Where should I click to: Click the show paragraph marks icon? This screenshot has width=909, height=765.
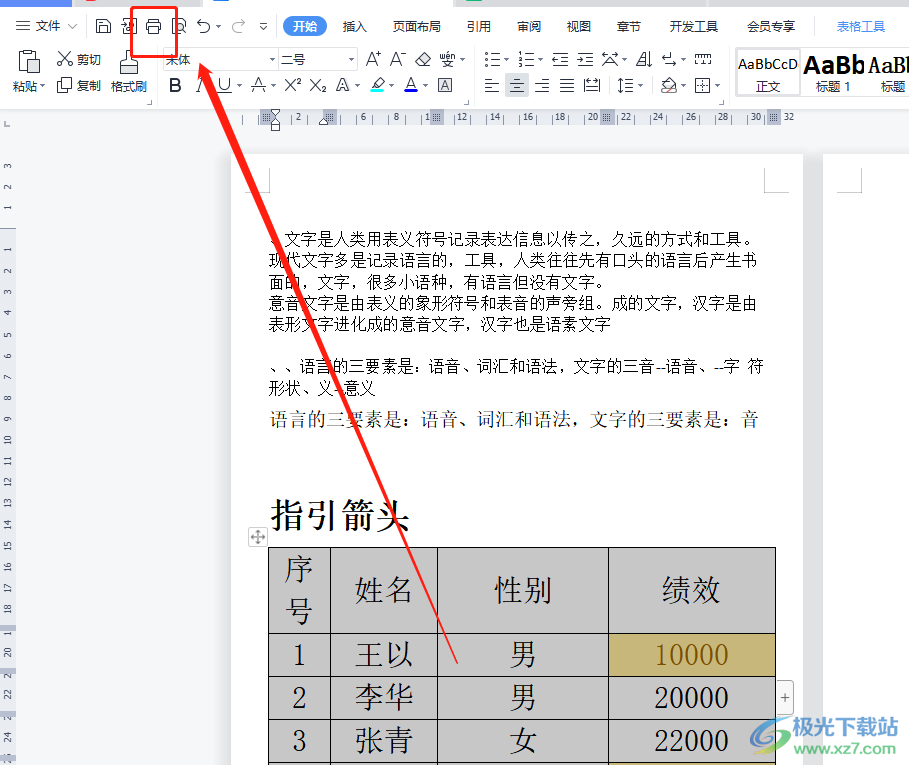point(669,59)
